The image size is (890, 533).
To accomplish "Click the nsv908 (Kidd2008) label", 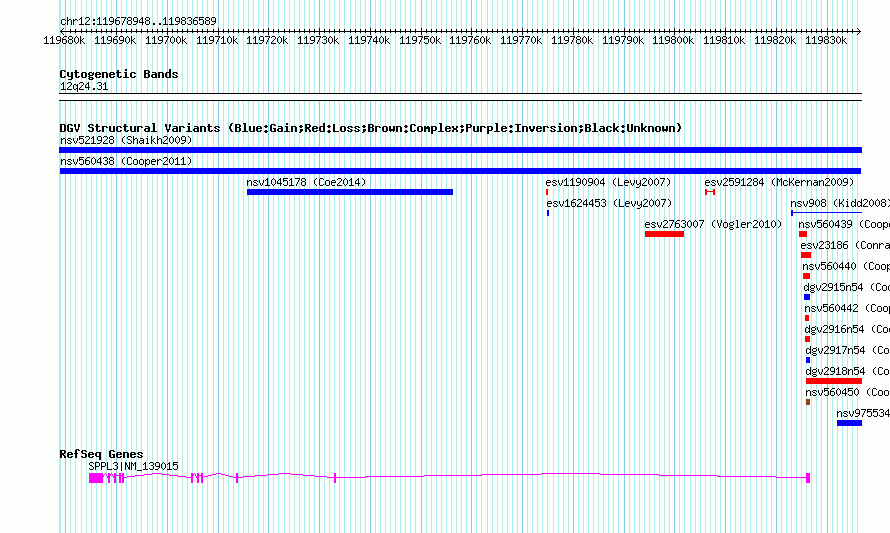I will [840, 203].
